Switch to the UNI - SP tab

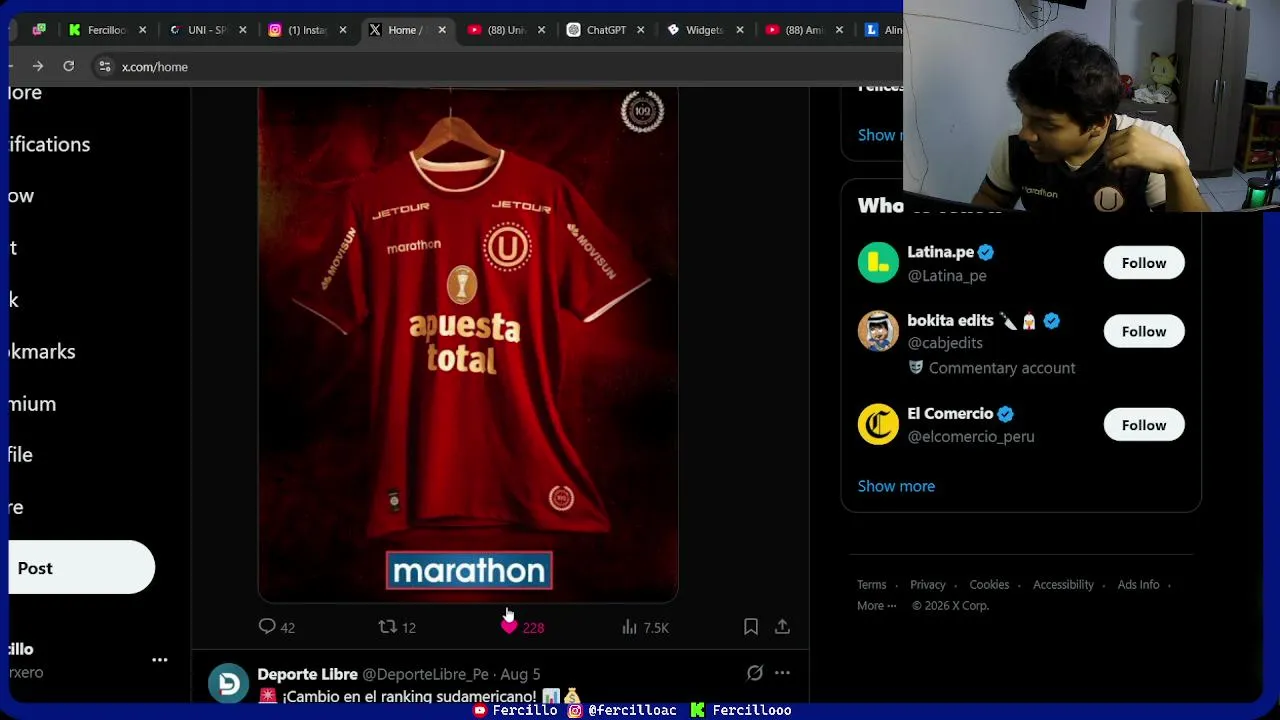point(206,30)
